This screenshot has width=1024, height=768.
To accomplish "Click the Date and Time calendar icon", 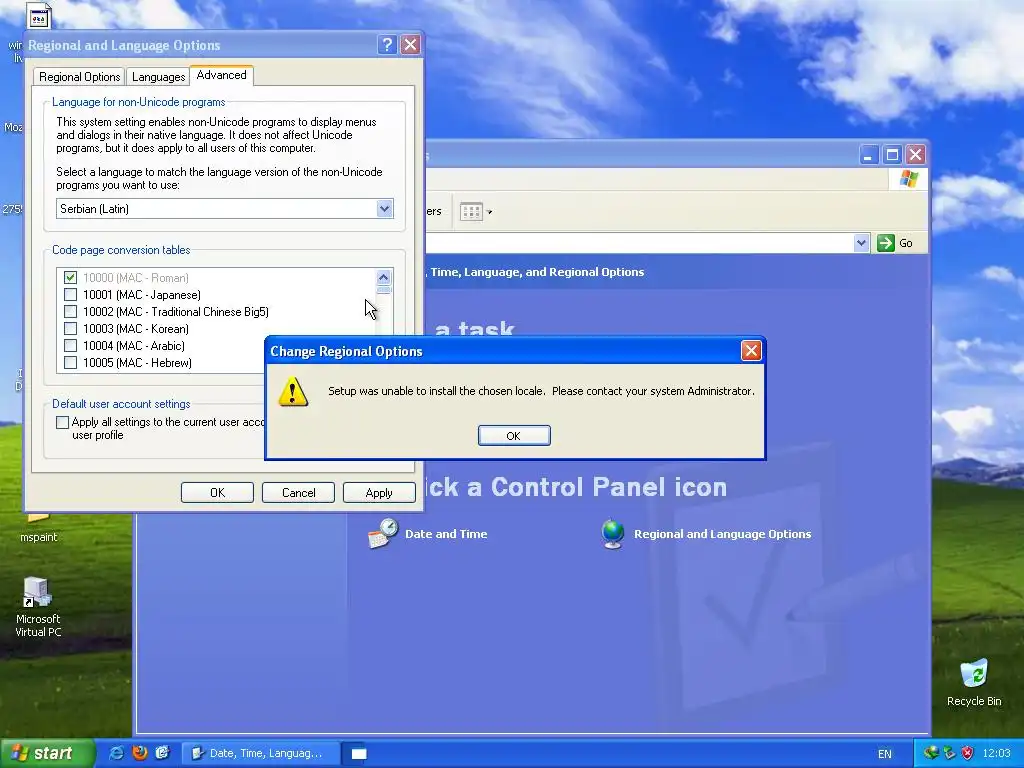I will pyautogui.click(x=383, y=534).
